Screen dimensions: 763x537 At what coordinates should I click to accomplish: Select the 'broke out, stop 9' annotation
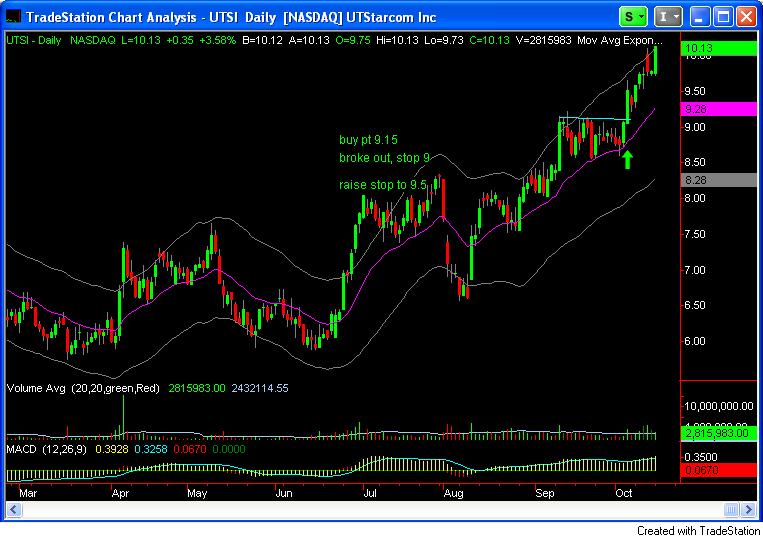coord(384,158)
